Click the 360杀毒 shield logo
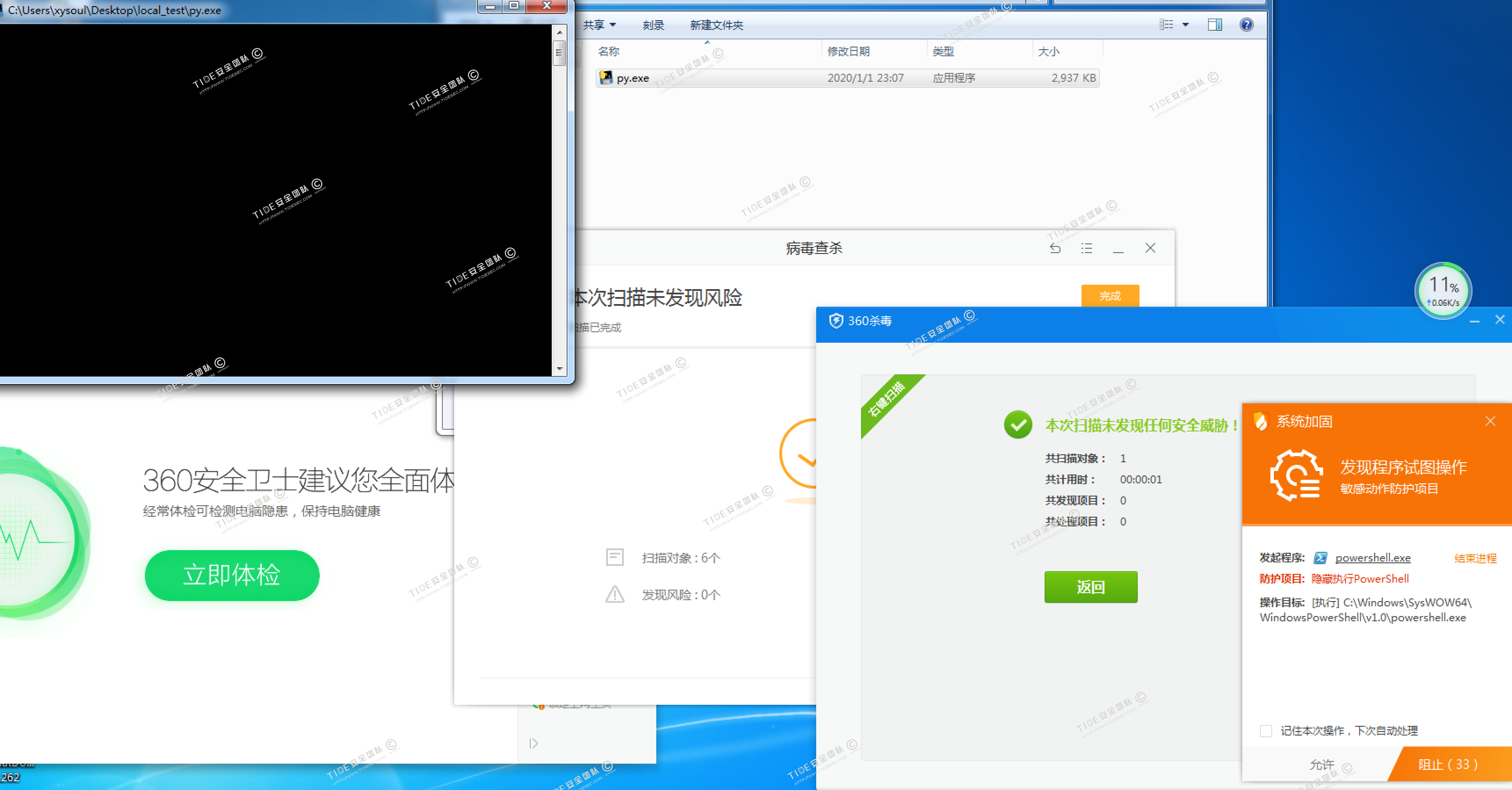Image resolution: width=1512 pixels, height=790 pixels. tap(836, 321)
